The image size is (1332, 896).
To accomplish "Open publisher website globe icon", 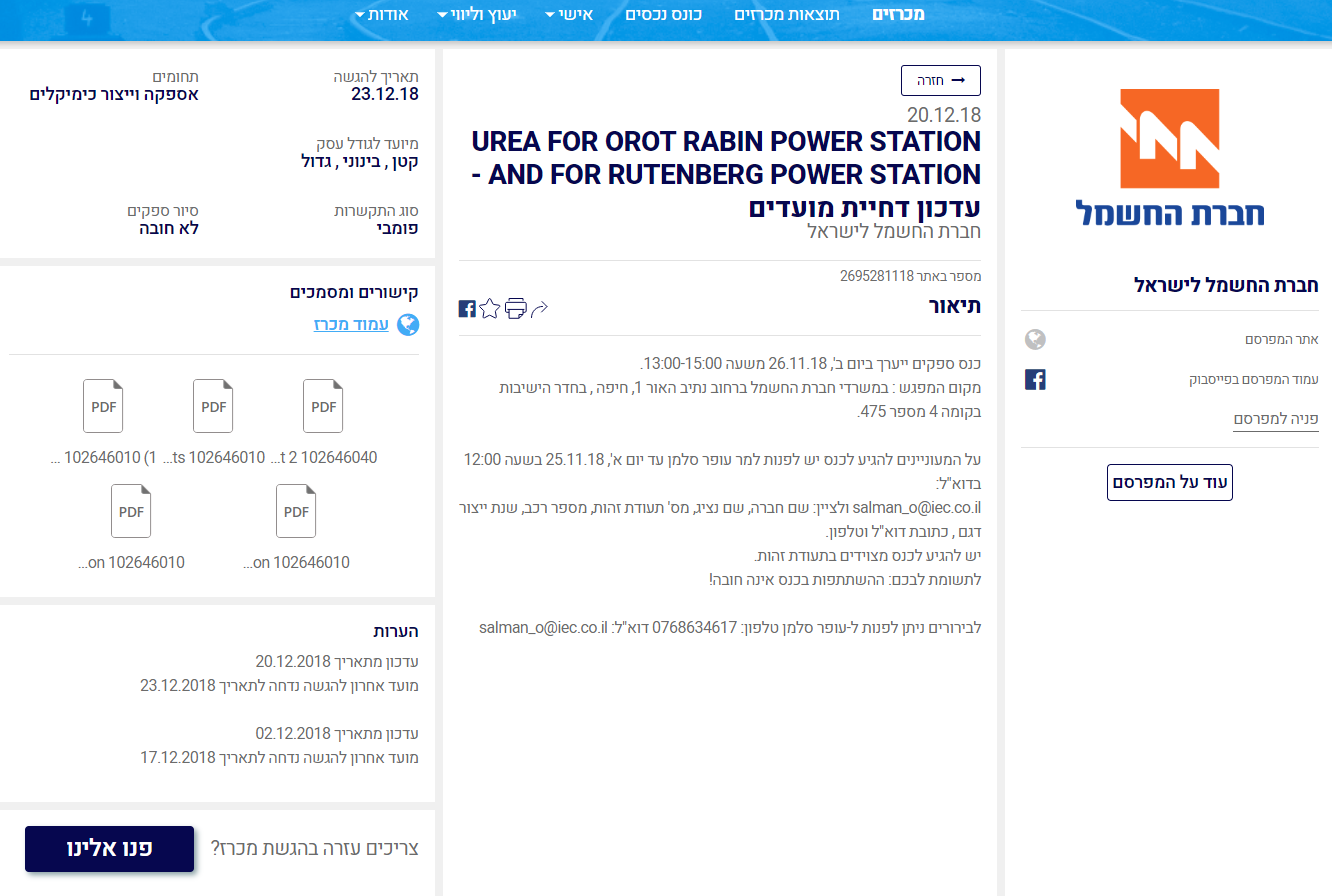I will pos(1036,340).
